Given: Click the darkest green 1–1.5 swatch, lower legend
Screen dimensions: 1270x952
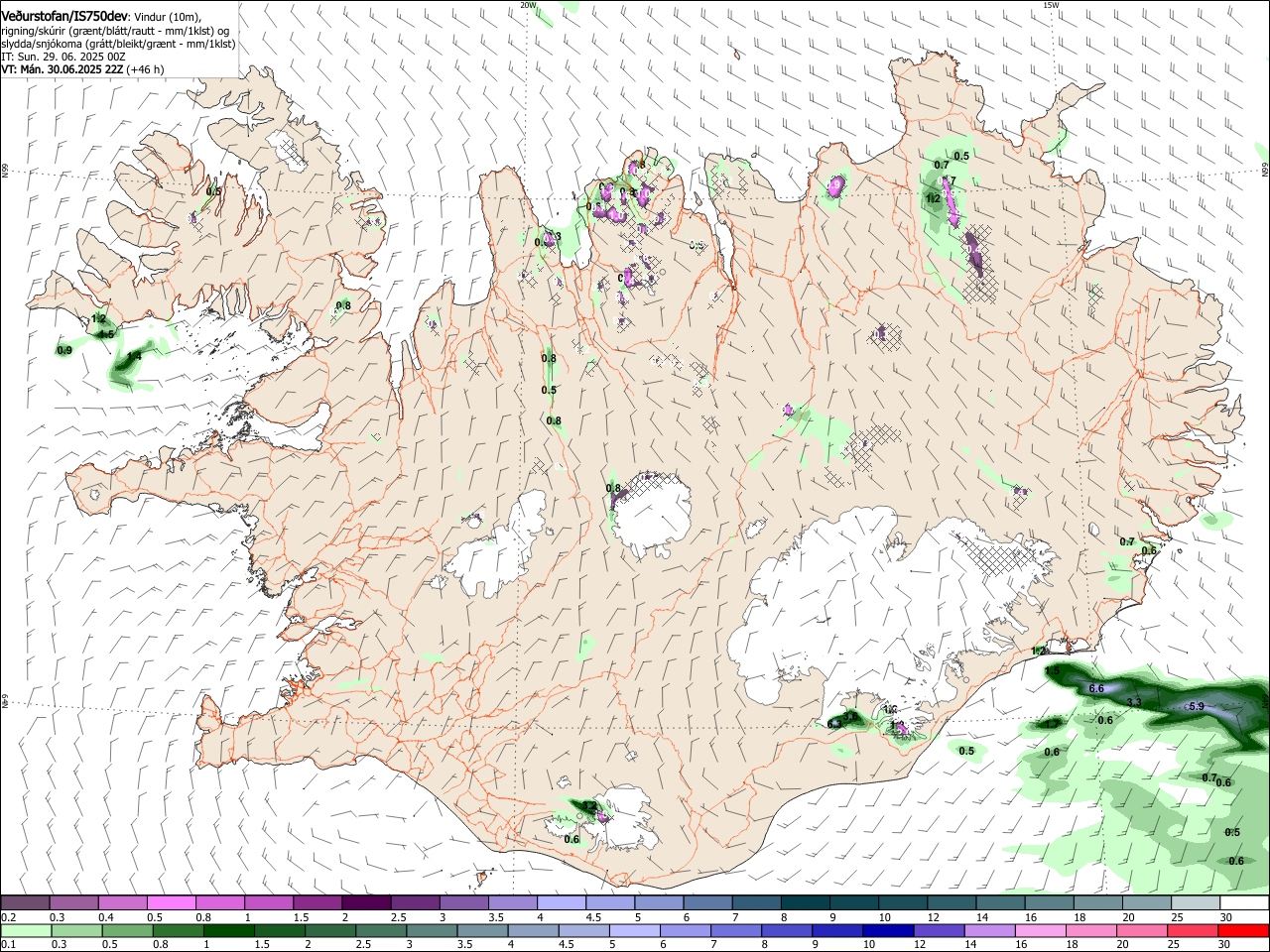Looking at the screenshot, I should [x=228, y=931].
